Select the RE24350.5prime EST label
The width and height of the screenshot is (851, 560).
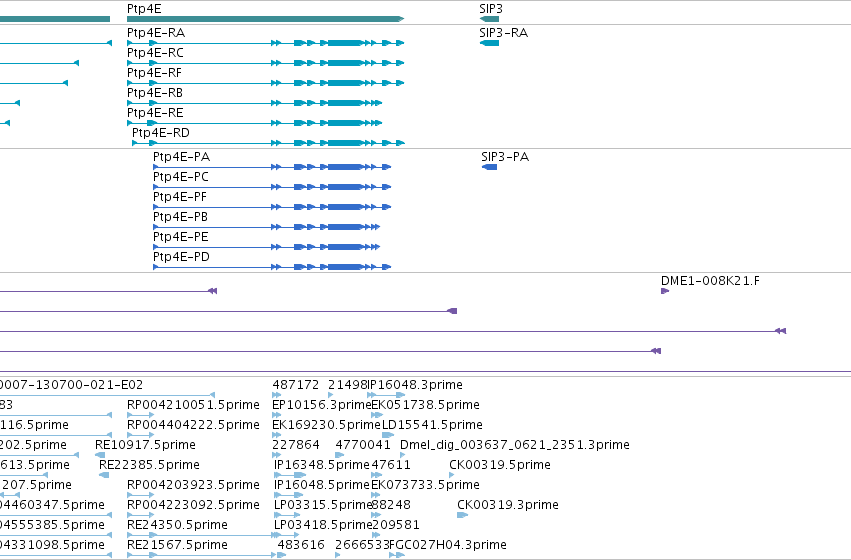click(177, 525)
